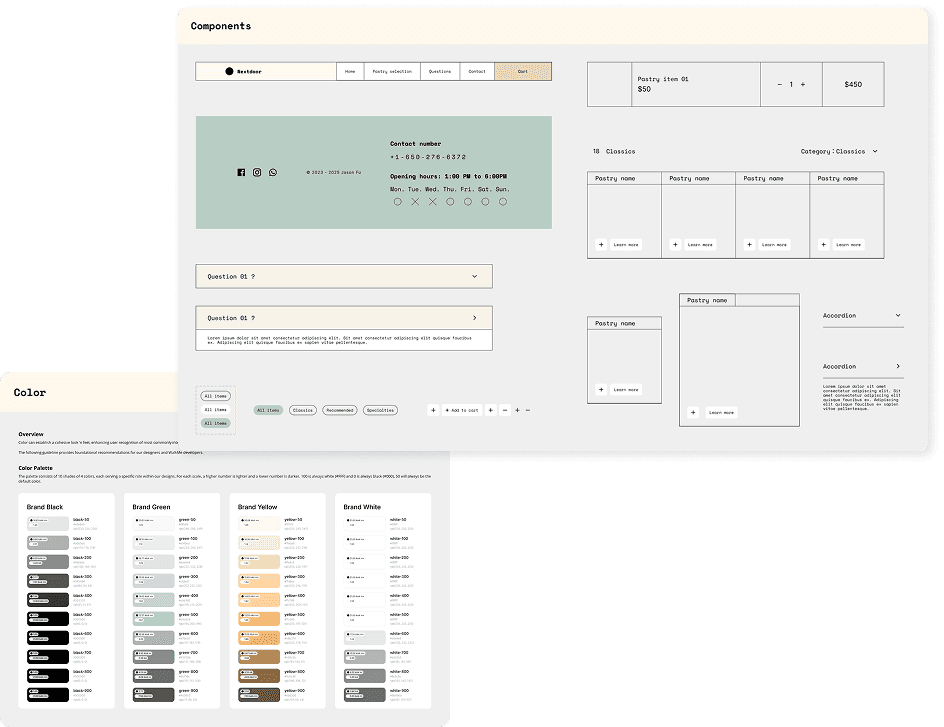944x727 pixels.
Task: Click plus icon on fourth card of four-card grid
Action: tap(824, 244)
